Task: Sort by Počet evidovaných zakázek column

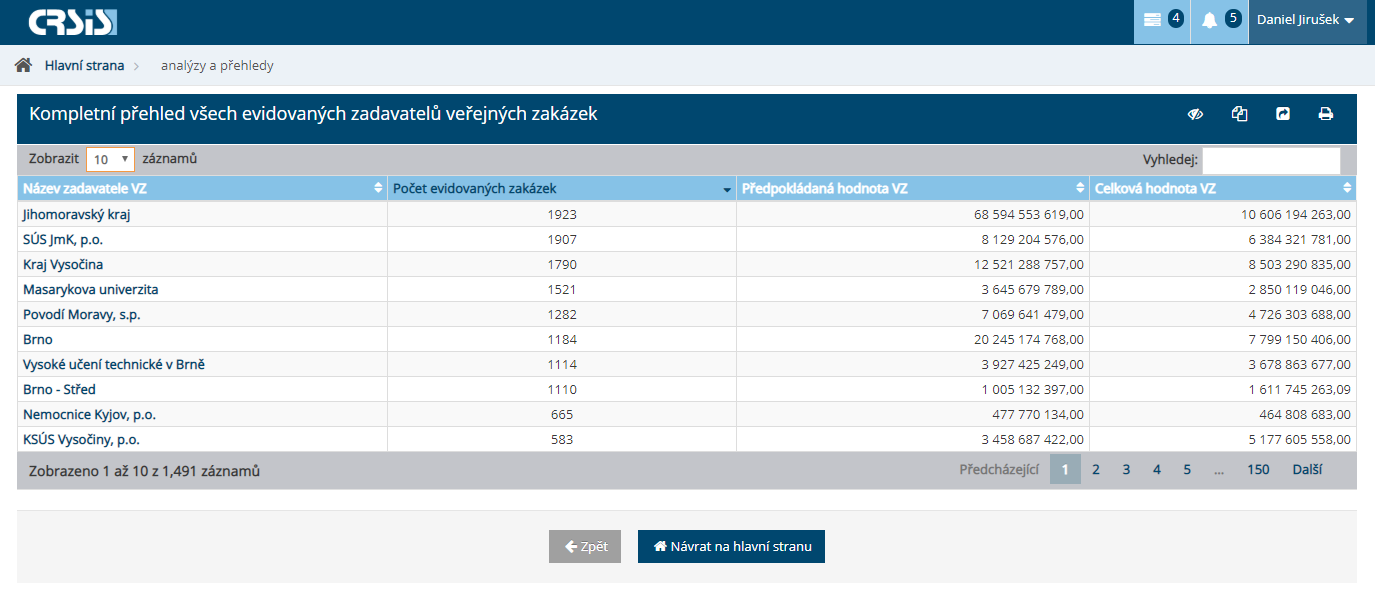Action: point(561,188)
